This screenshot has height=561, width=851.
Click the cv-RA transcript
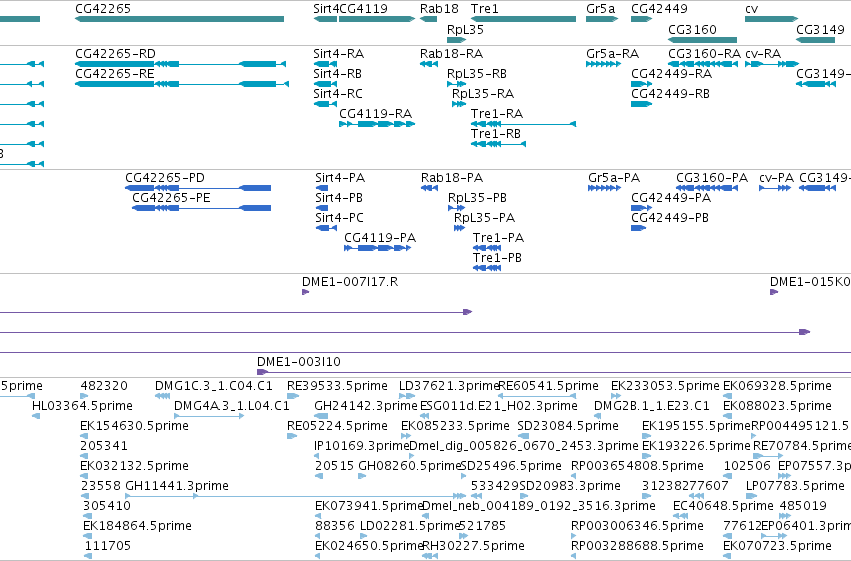tap(772, 64)
